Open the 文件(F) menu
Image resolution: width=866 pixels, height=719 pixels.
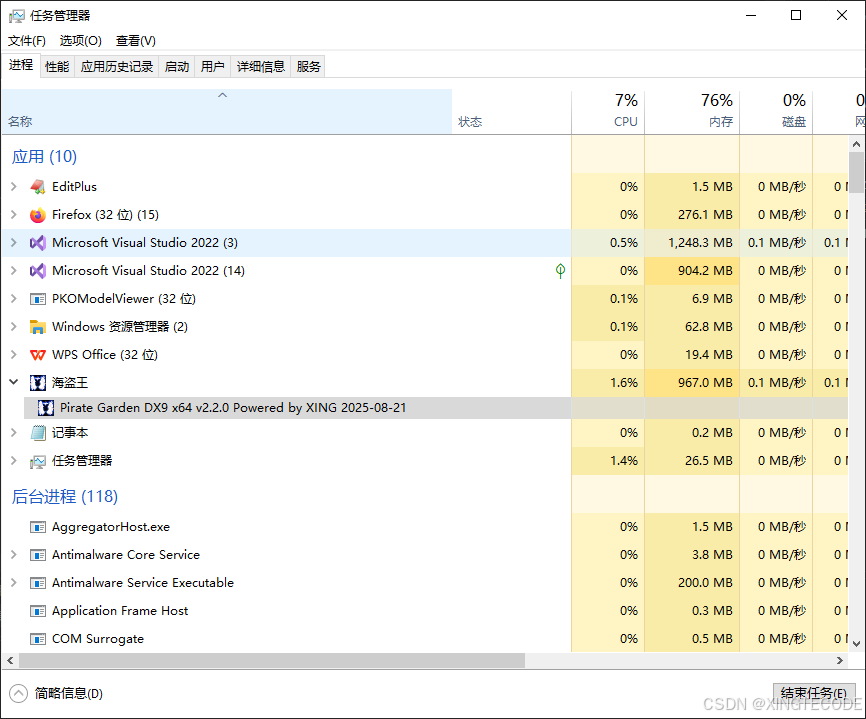[27, 41]
